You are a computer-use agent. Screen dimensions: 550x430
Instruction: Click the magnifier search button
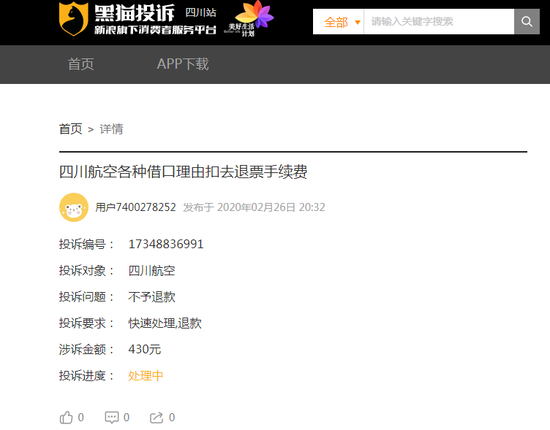tap(526, 22)
